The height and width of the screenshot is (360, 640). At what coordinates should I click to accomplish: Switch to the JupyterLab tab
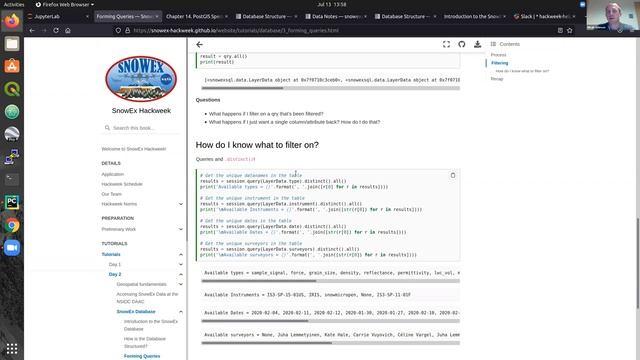[58, 16]
